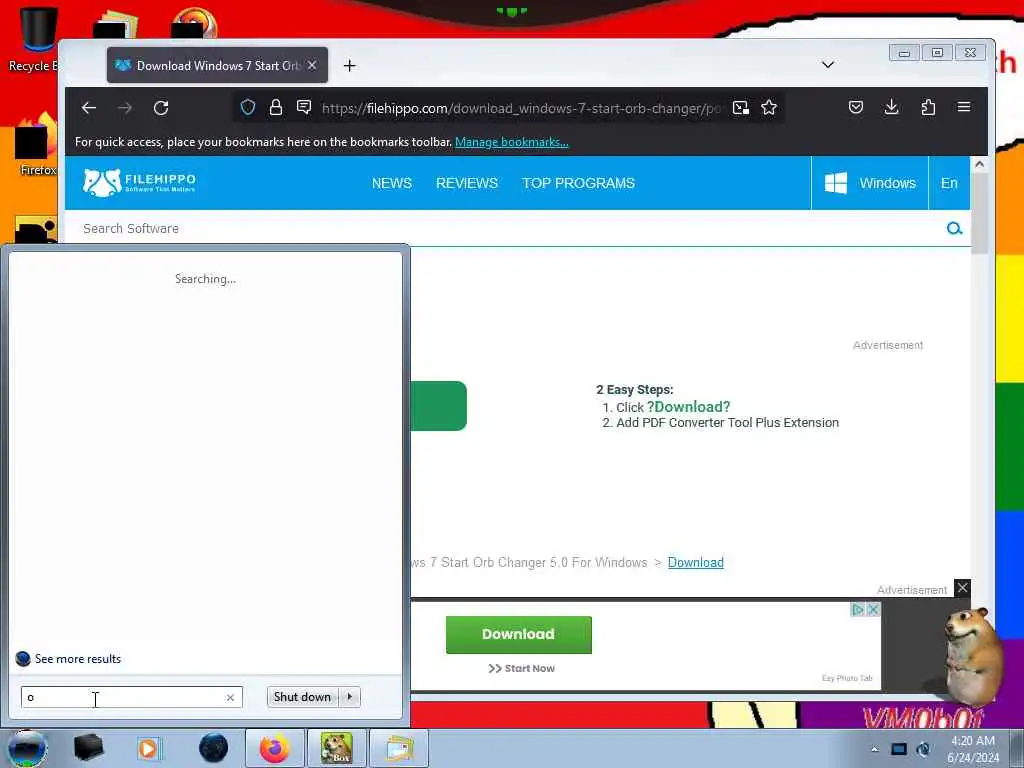
Task: Open the folder window taskbar icon
Action: click(399, 748)
